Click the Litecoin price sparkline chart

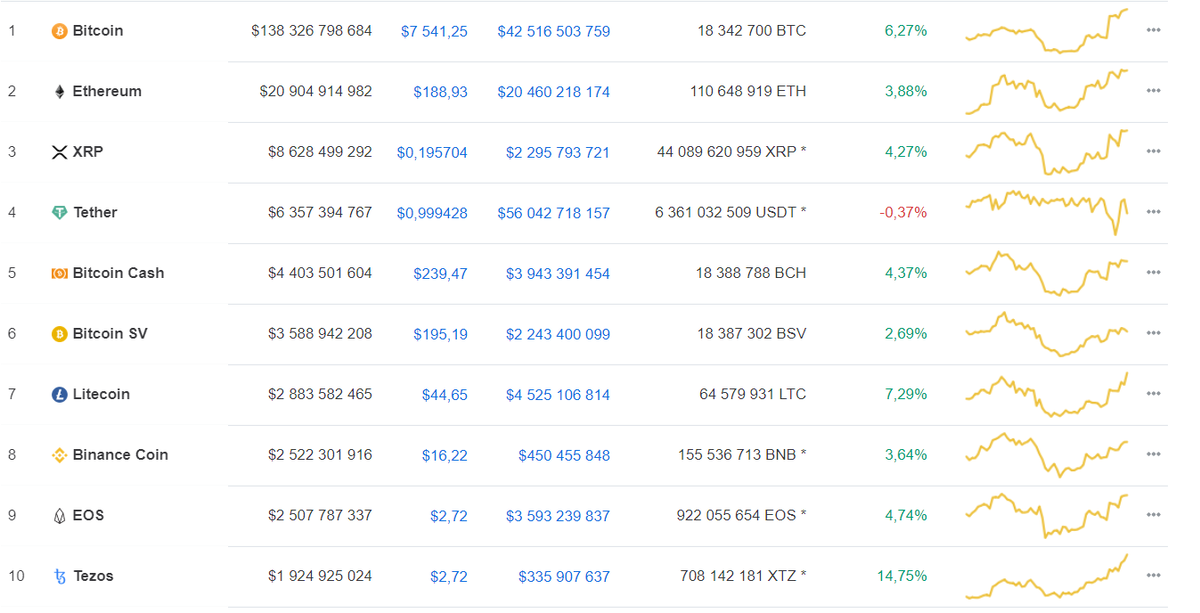click(x=1047, y=394)
